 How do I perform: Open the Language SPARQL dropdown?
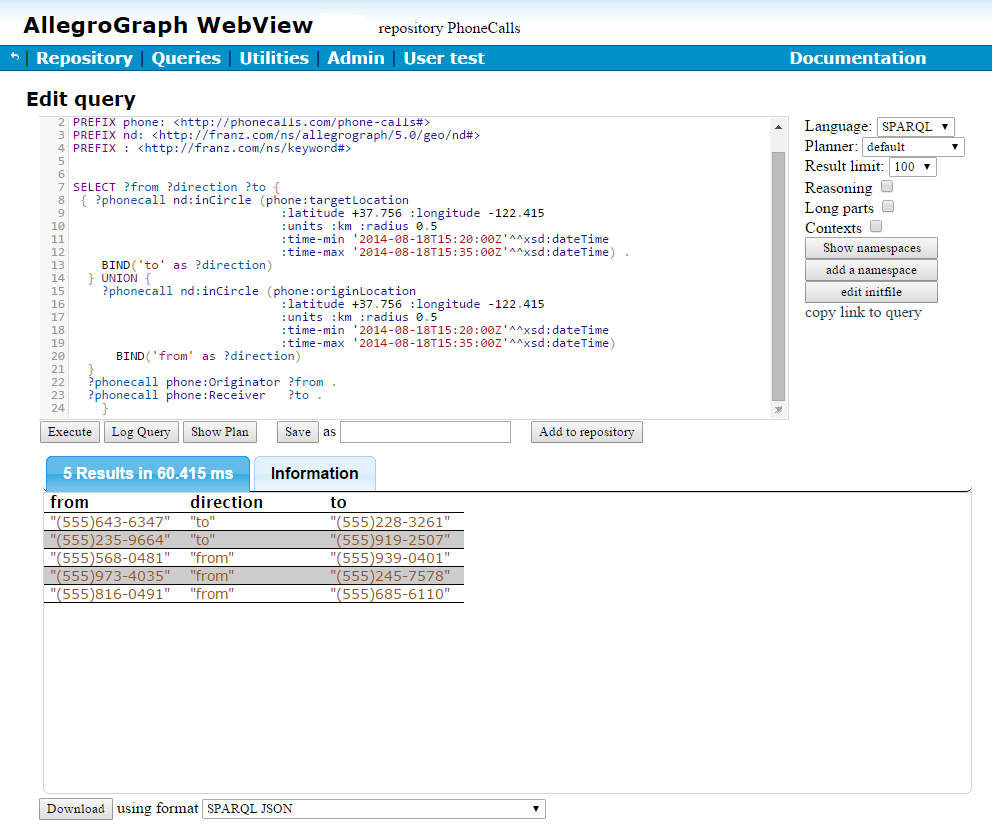click(x=915, y=126)
